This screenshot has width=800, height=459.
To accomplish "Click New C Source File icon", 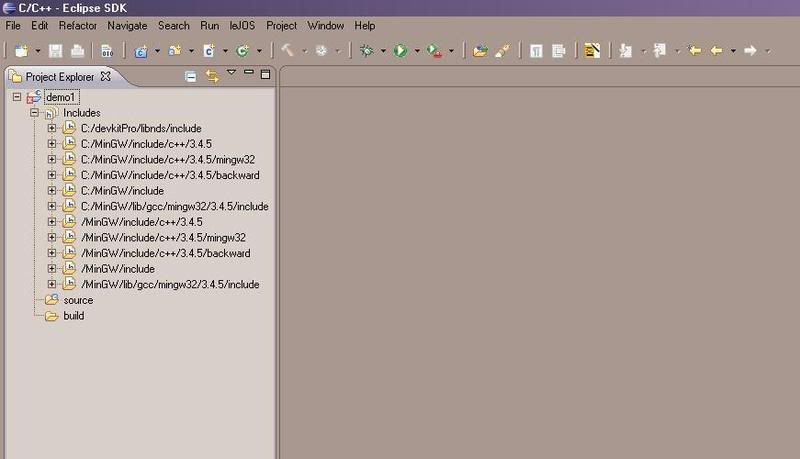I will [x=209, y=50].
